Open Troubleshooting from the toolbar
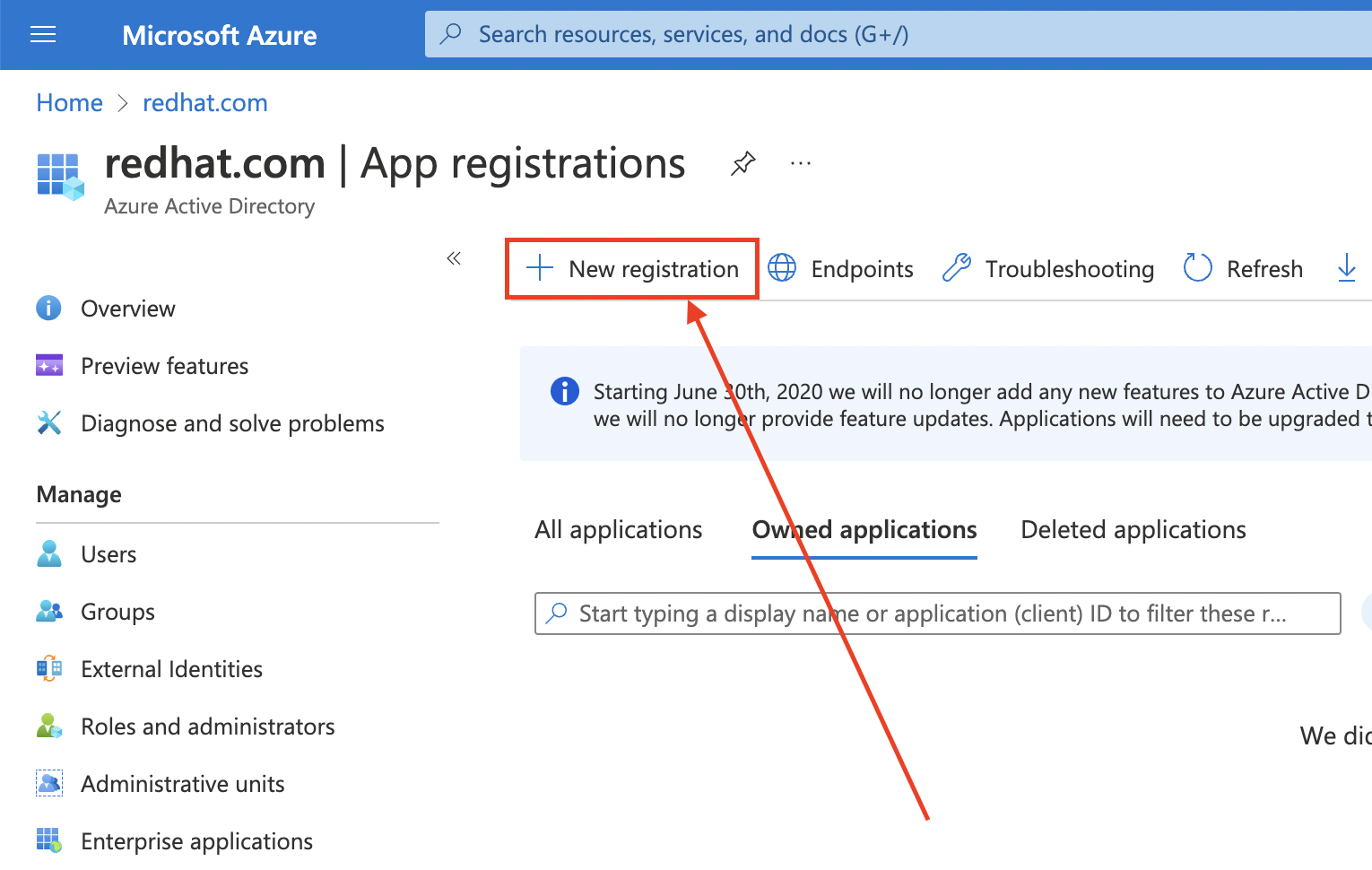Screen dimensions: 1372x870 (1048, 268)
